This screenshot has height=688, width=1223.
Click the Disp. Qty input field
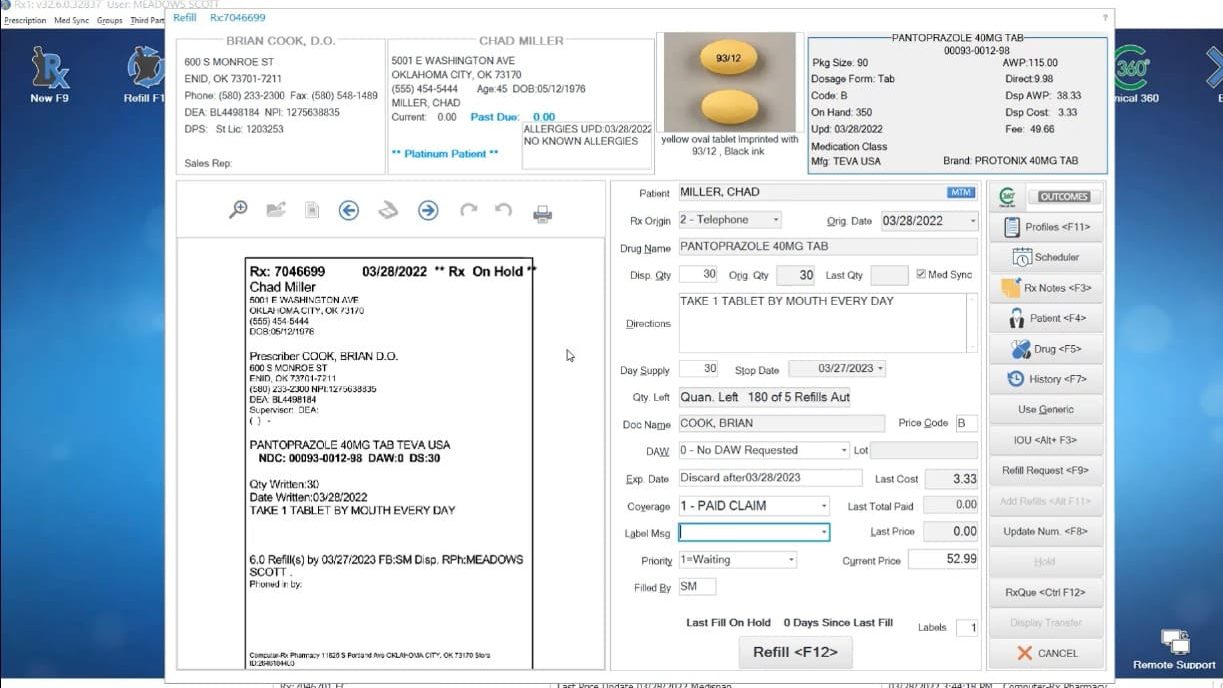coord(698,275)
